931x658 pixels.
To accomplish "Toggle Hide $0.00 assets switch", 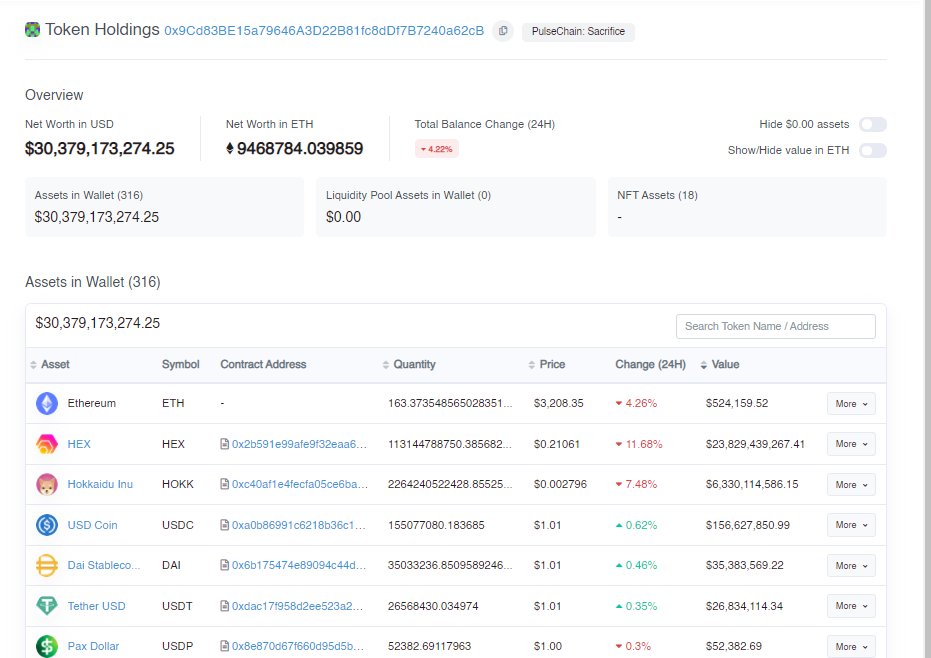I will click(873, 124).
